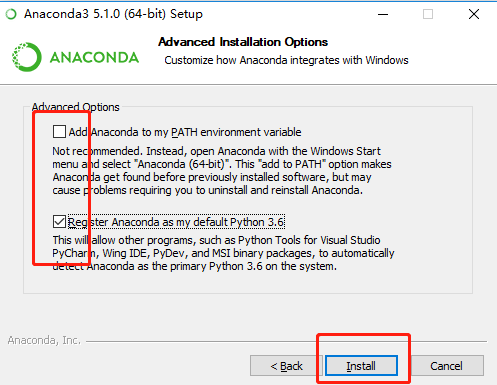The width and height of the screenshot is (497, 385).
Task: Click the 'Customize how Anaconda integrates with Windows' subtitle
Action: [x=286, y=60]
